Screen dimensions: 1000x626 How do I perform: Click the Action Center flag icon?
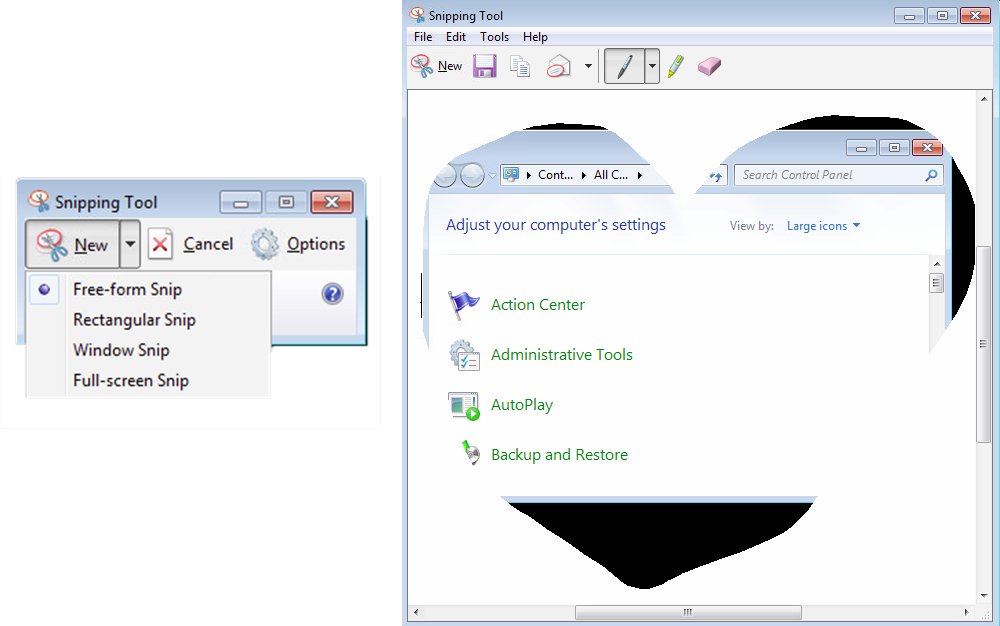[x=464, y=305]
